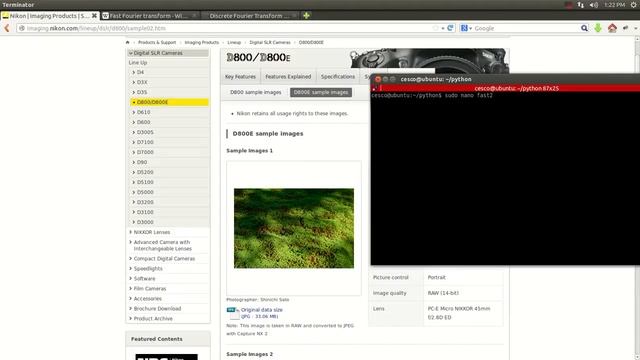Open Product Archive in sidebar

point(153,319)
